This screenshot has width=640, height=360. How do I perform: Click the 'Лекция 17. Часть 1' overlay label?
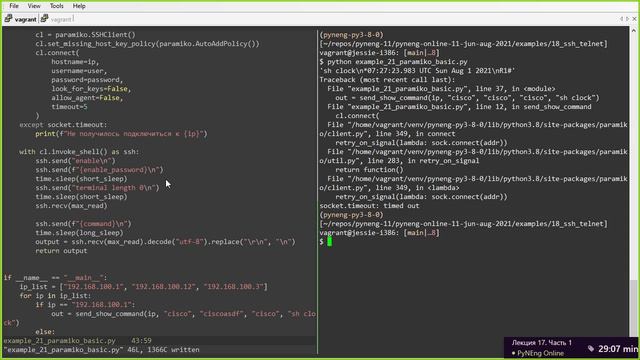(x=542, y=342)
